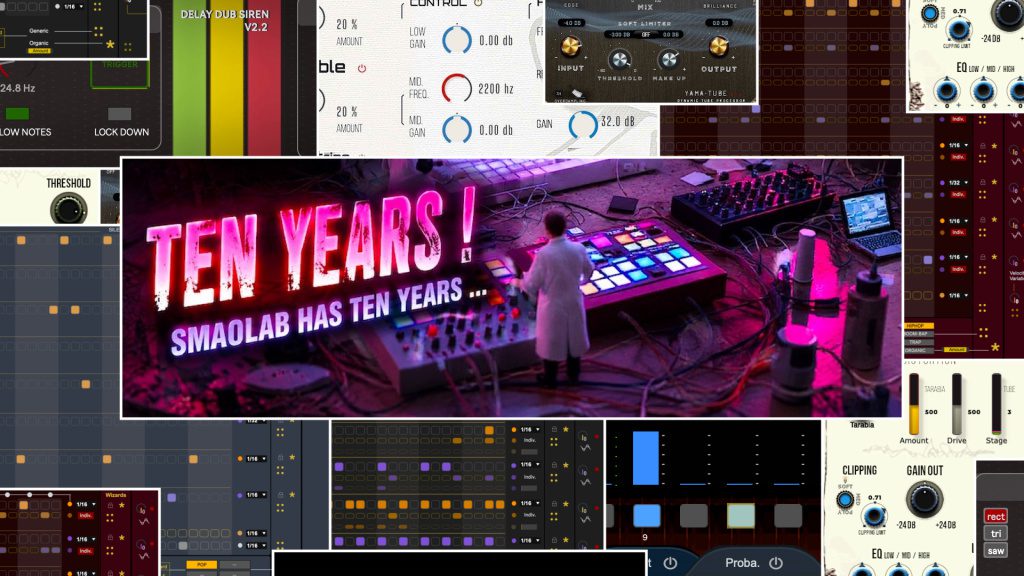Click the blue Clipping Soft/Med/Hard knob bottom right
This screenshot has width=1024, height=576.
pos(845,500)
